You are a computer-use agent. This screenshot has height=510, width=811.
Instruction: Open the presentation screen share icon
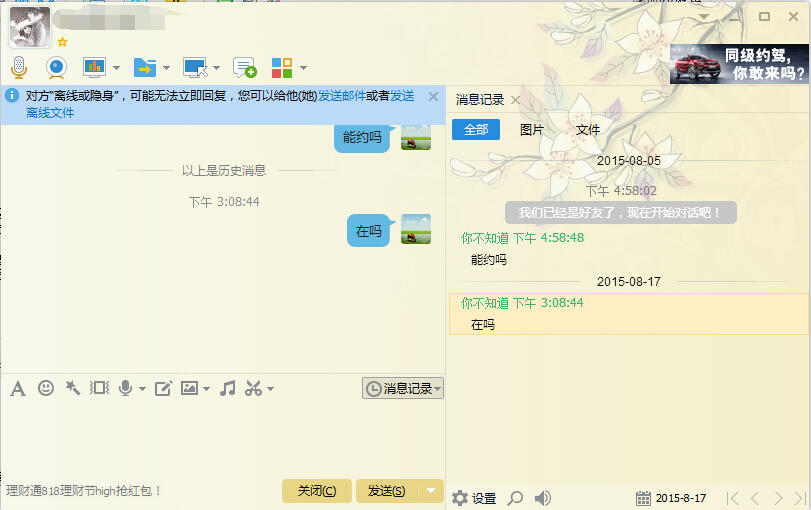click(x=95, y=68)
